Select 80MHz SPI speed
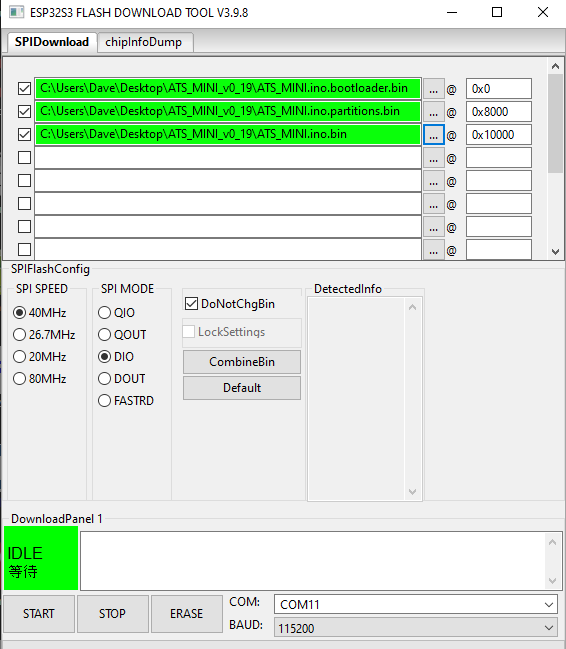This screenshot has height=649, width=566. pos(40,378)
